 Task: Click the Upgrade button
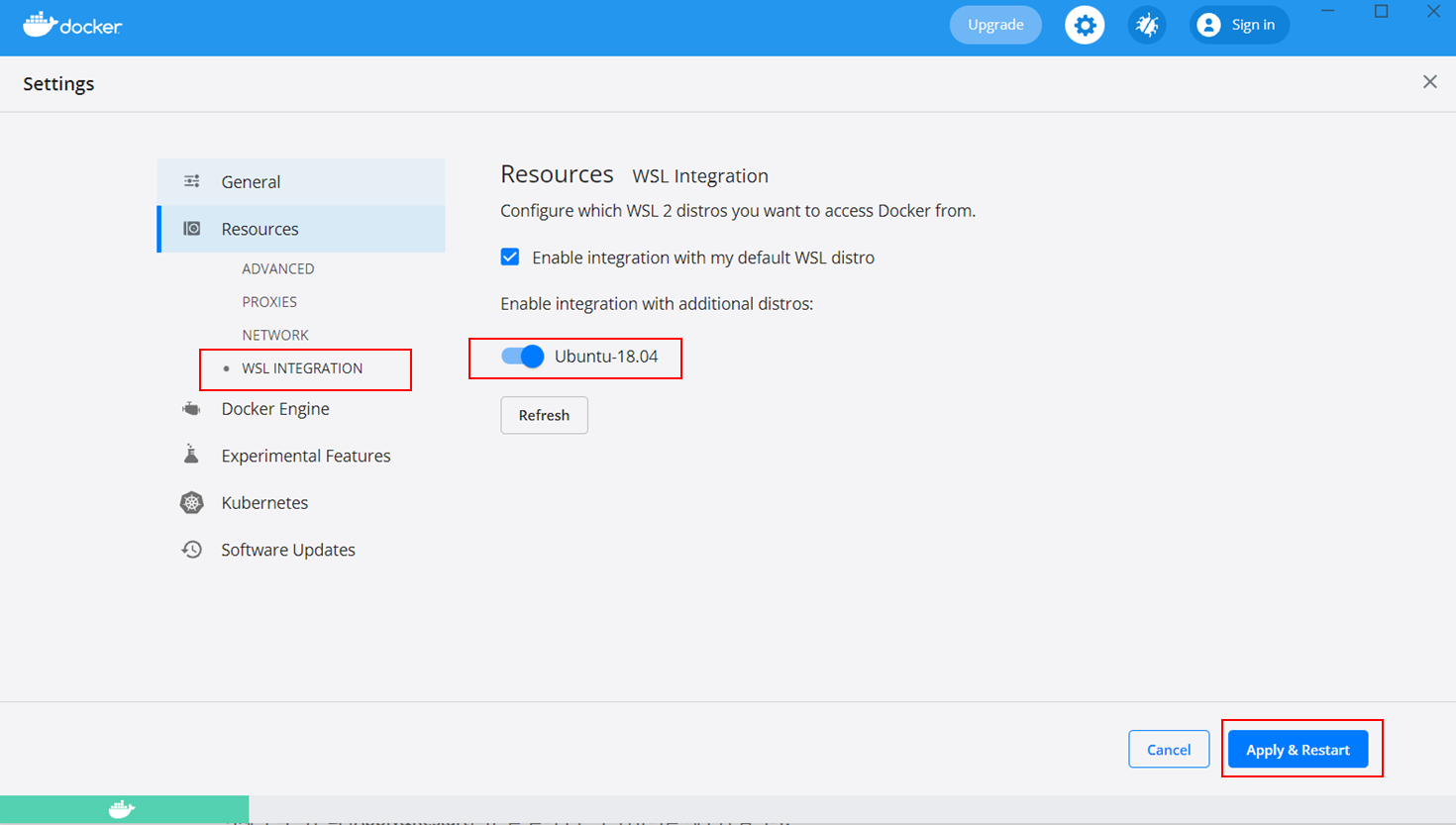pos(995,25)
